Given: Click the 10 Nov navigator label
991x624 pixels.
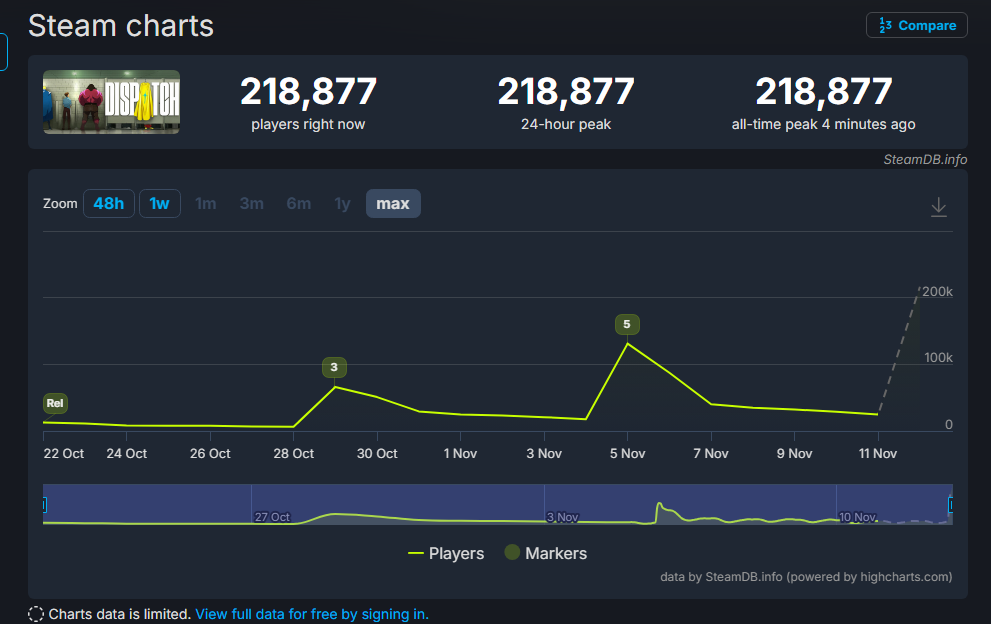Looking at the screenshot, I should coord(858,517).
